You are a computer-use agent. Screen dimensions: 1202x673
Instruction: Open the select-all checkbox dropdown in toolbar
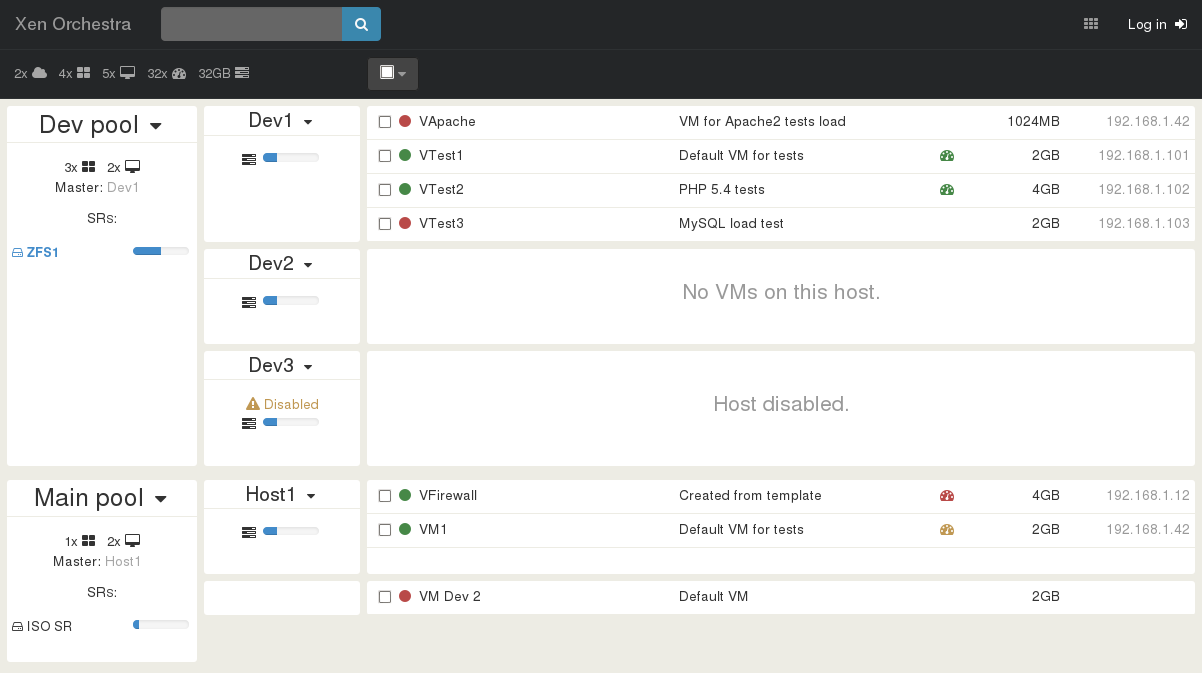[393, 74]
